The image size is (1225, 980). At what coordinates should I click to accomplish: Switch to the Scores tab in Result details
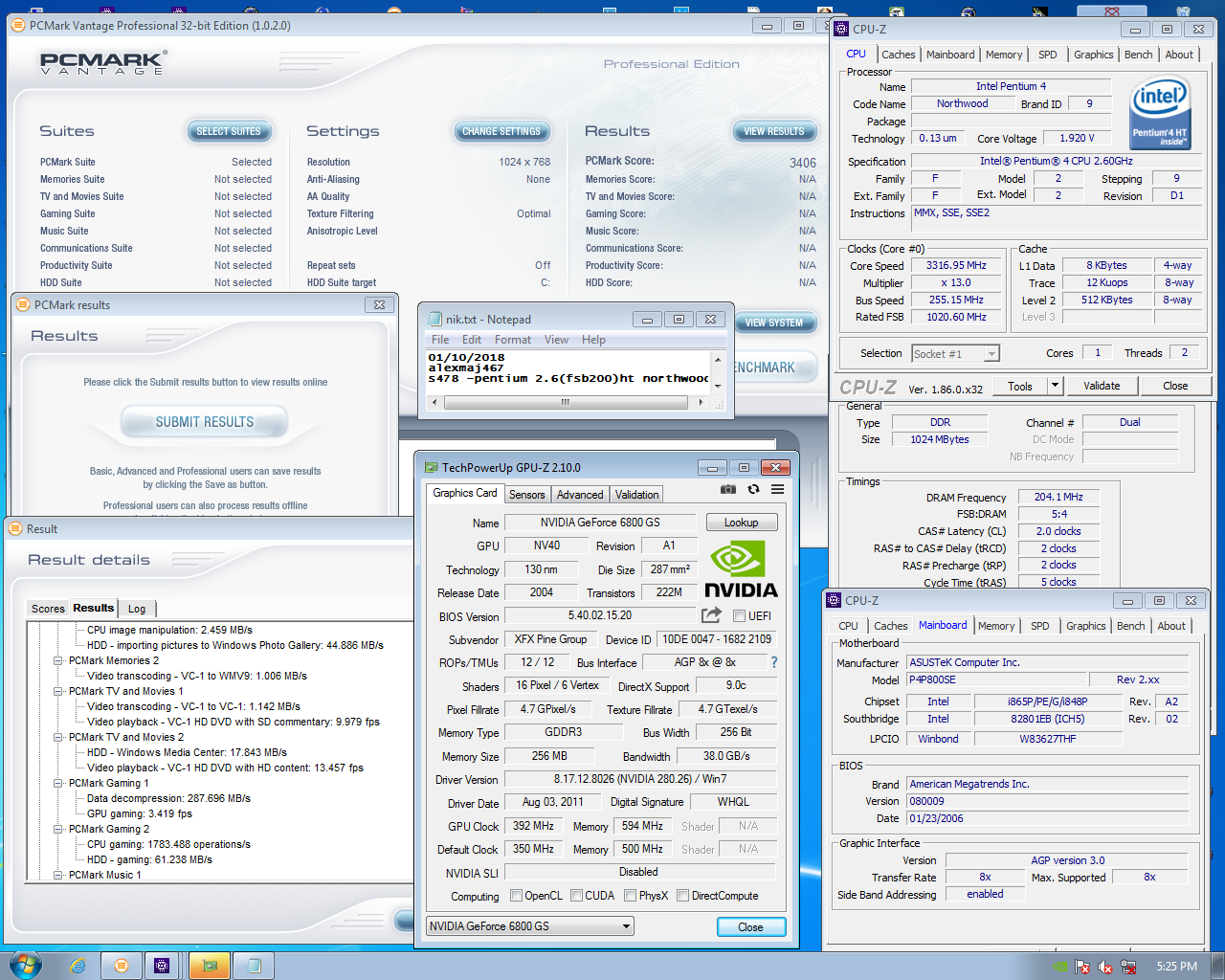point(48,609)
